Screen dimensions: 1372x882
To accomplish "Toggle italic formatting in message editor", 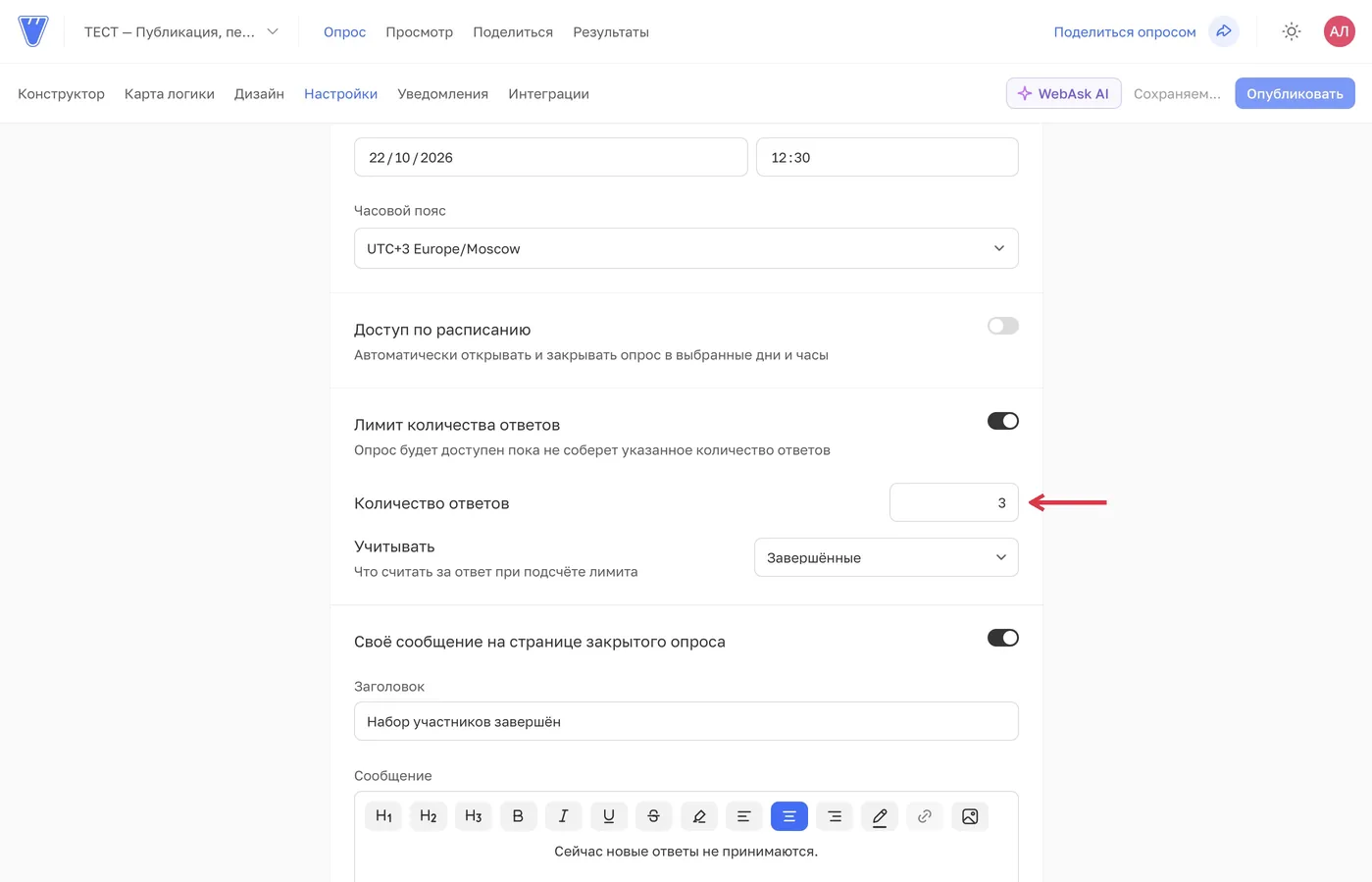I will (x=564, y=816).
